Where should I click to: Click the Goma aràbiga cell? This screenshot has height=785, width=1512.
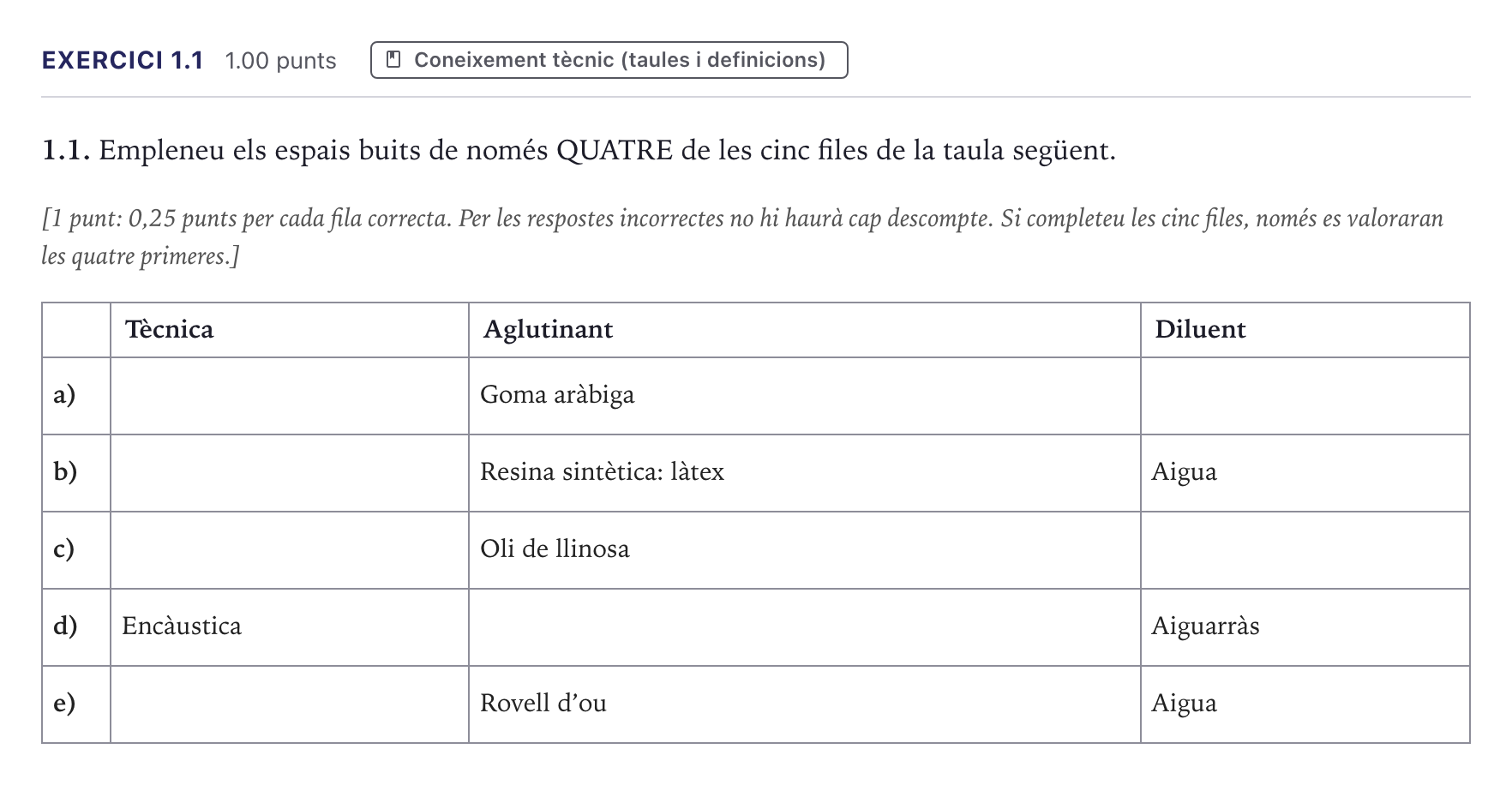click(804, 396)
